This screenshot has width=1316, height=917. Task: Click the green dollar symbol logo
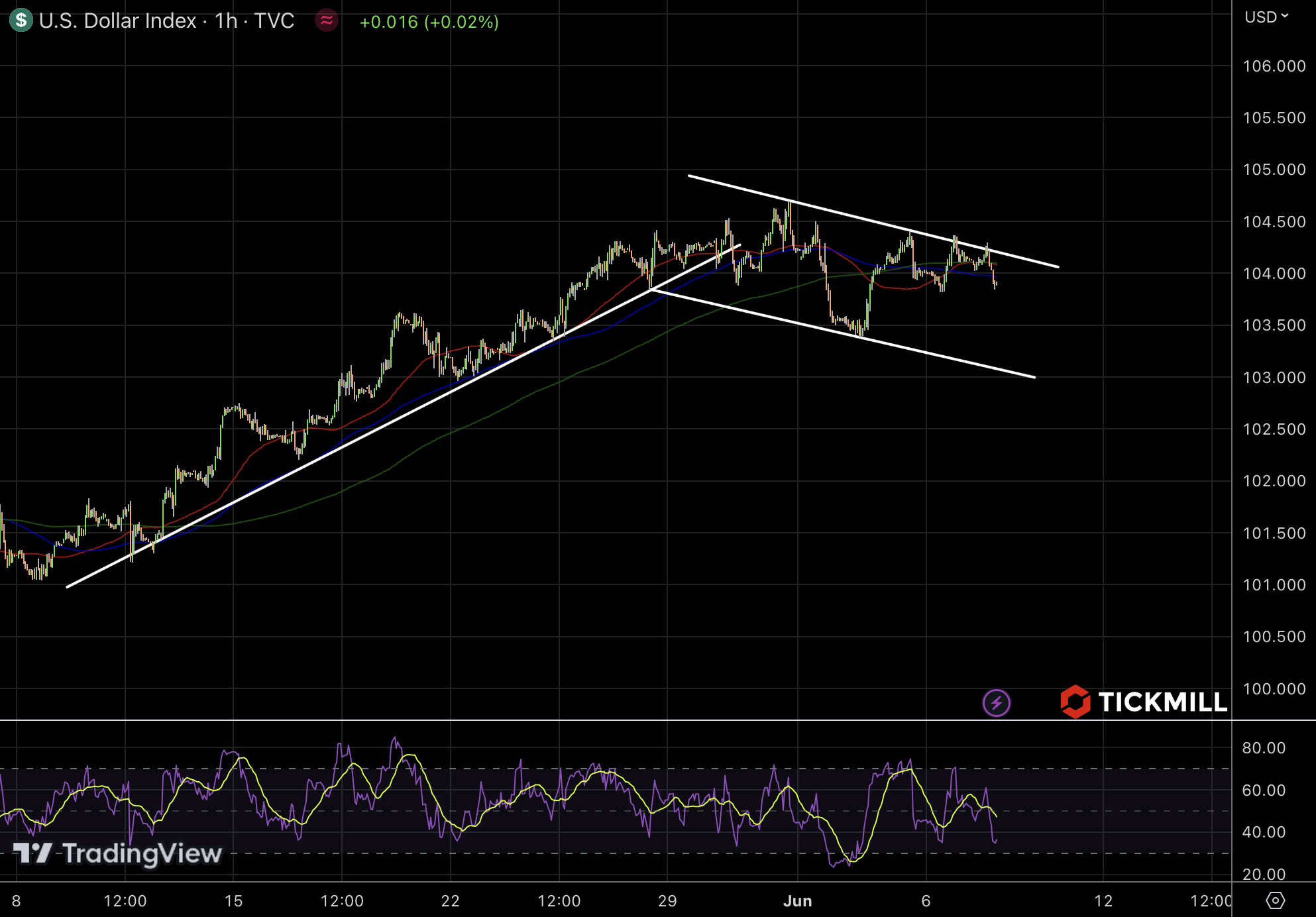click(21, 21)
